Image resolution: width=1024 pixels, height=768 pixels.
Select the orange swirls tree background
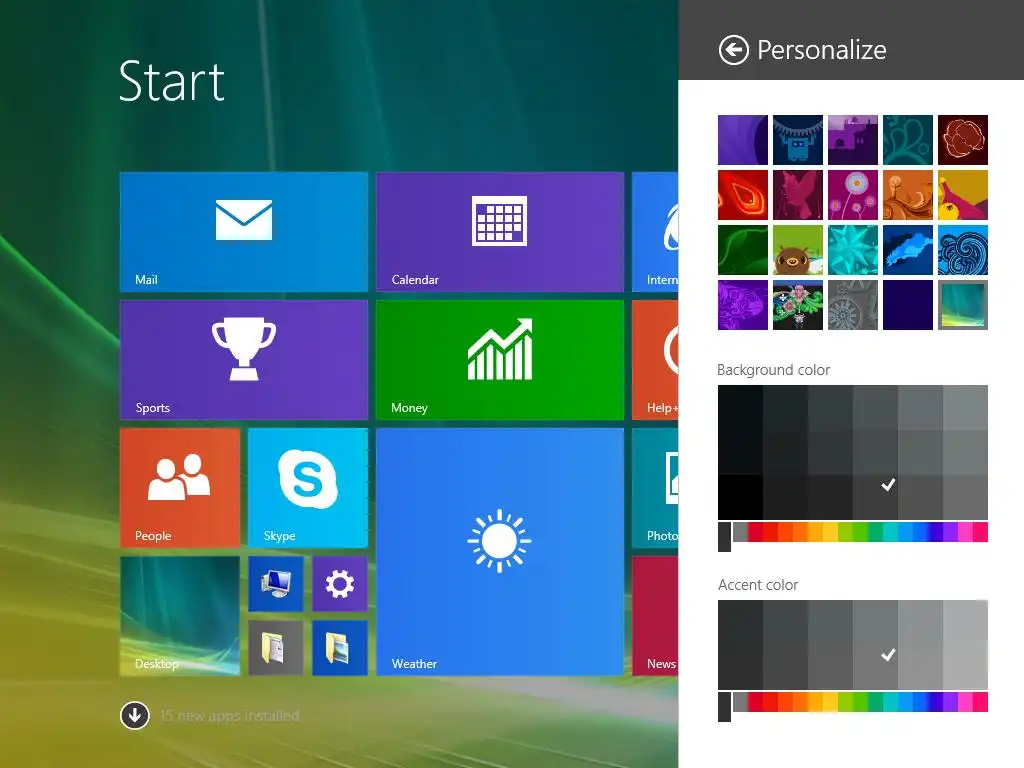pyautogui.click(x=908, y=195)
